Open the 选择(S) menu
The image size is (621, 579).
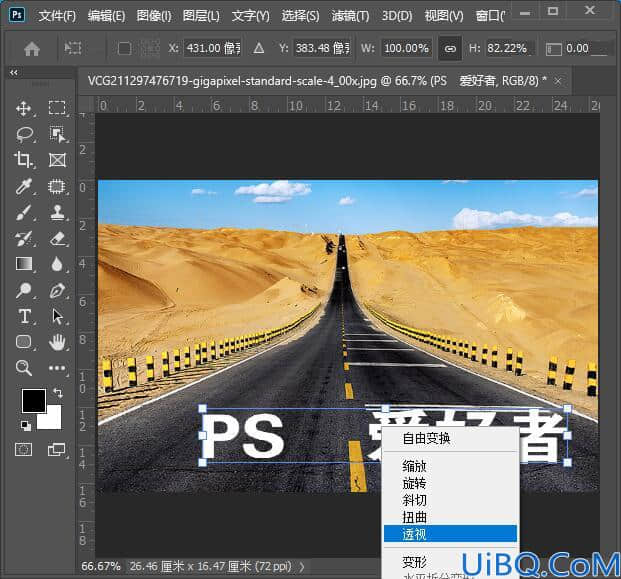click(300, 16)
